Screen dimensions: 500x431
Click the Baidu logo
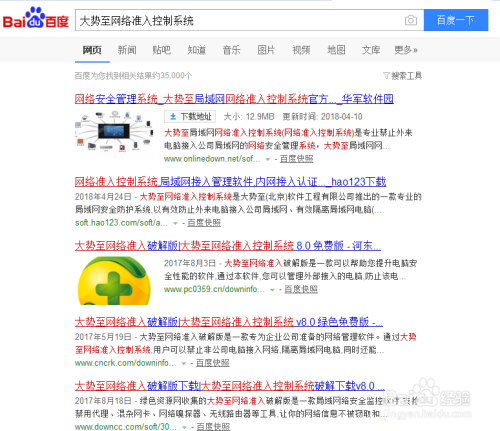coord(36,18)
